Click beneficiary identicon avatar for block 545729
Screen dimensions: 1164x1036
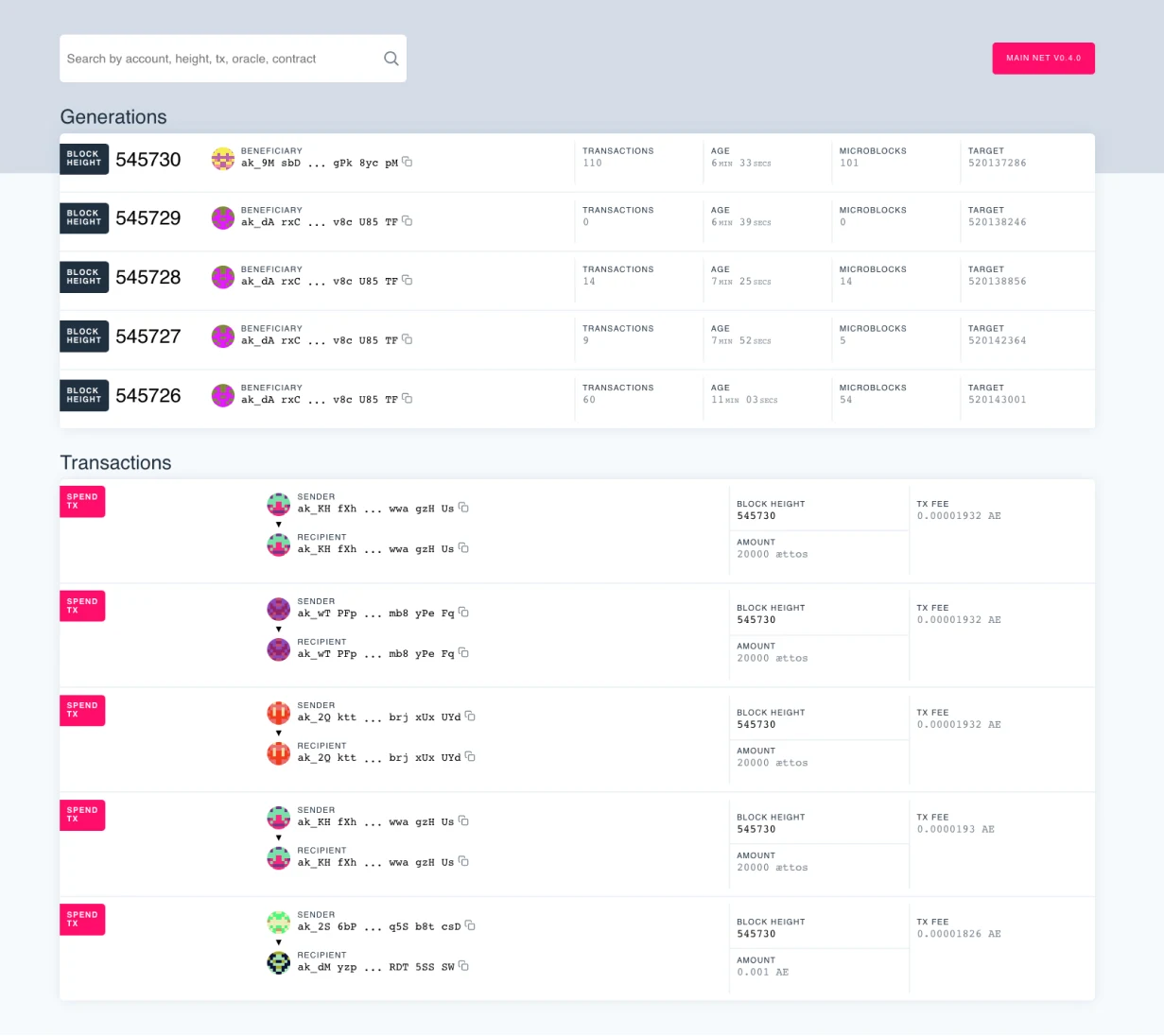pyautogui.click(x=223, y=218)
